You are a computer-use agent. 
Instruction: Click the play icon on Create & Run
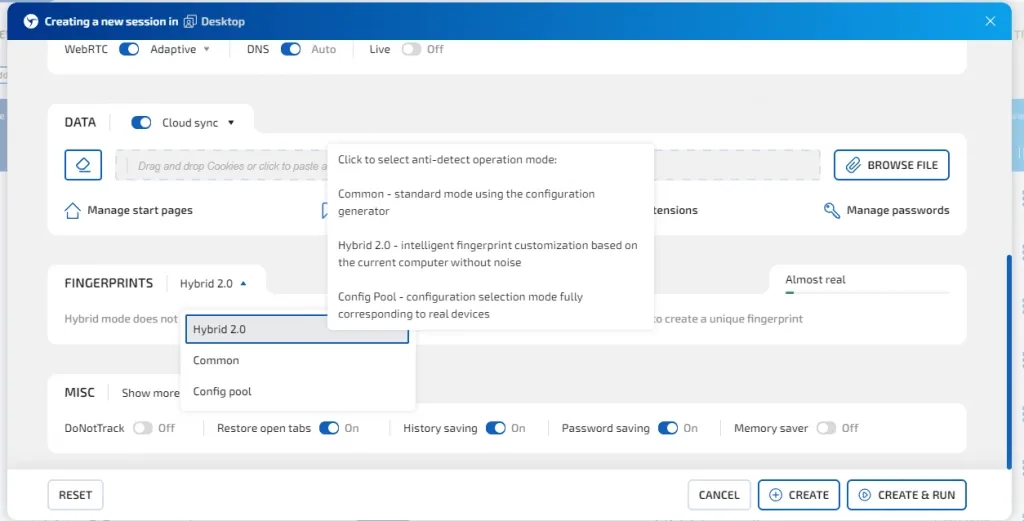[x=864, y=495]
